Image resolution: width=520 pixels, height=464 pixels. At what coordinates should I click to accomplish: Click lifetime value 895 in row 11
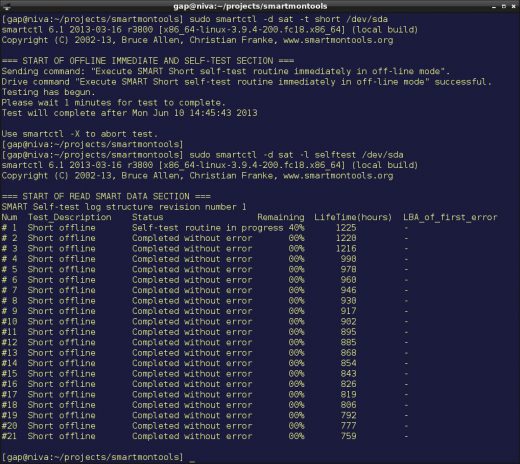(x=348, y=332)
